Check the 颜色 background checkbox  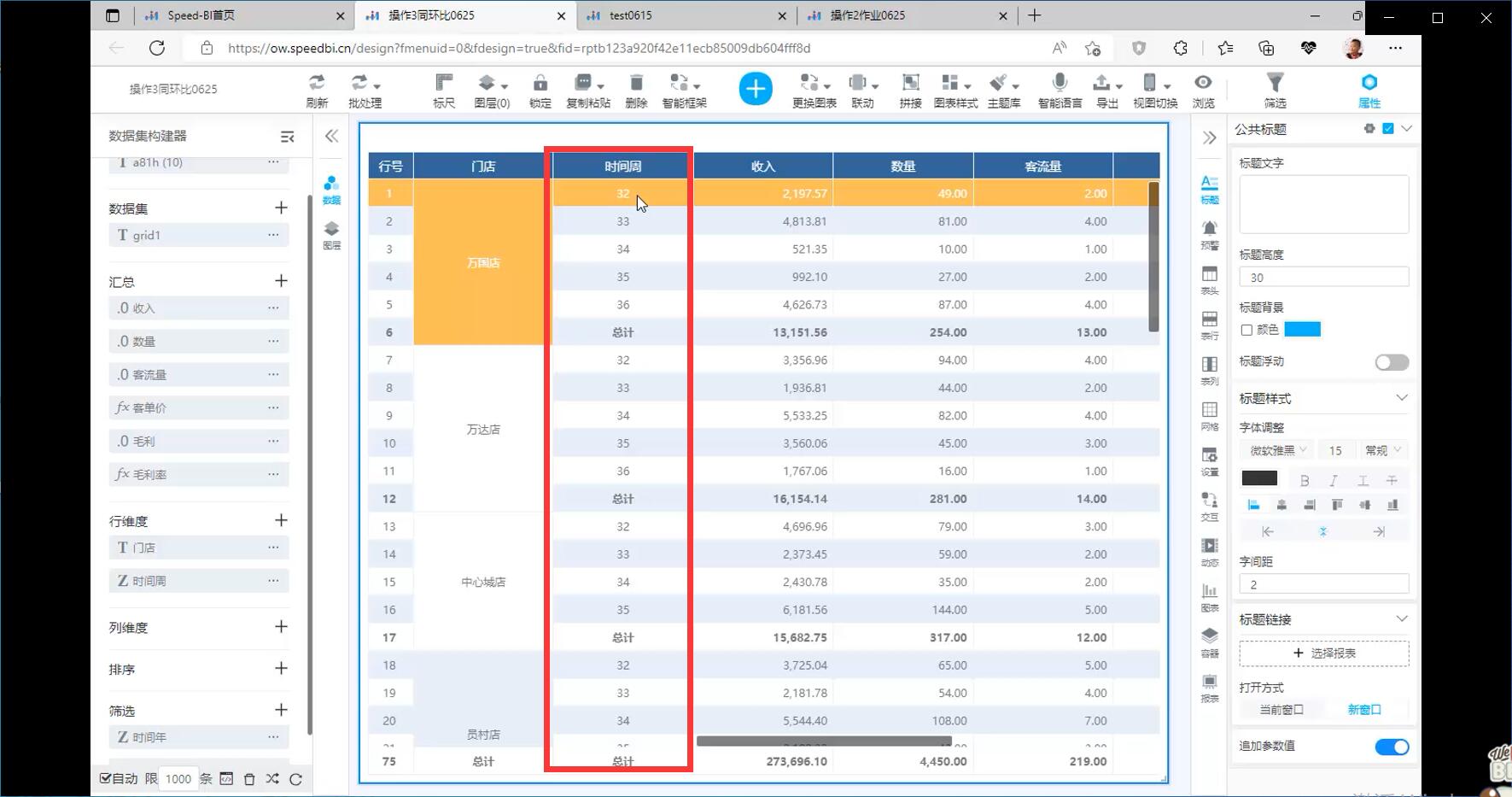tap(1246, 330)
